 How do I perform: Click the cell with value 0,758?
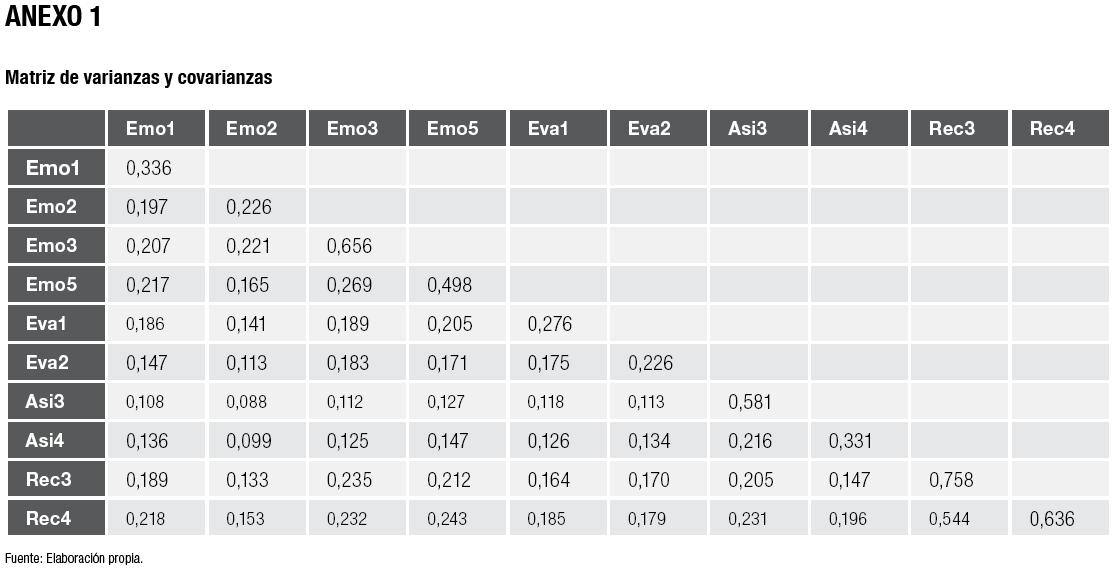tap(951, 480)
